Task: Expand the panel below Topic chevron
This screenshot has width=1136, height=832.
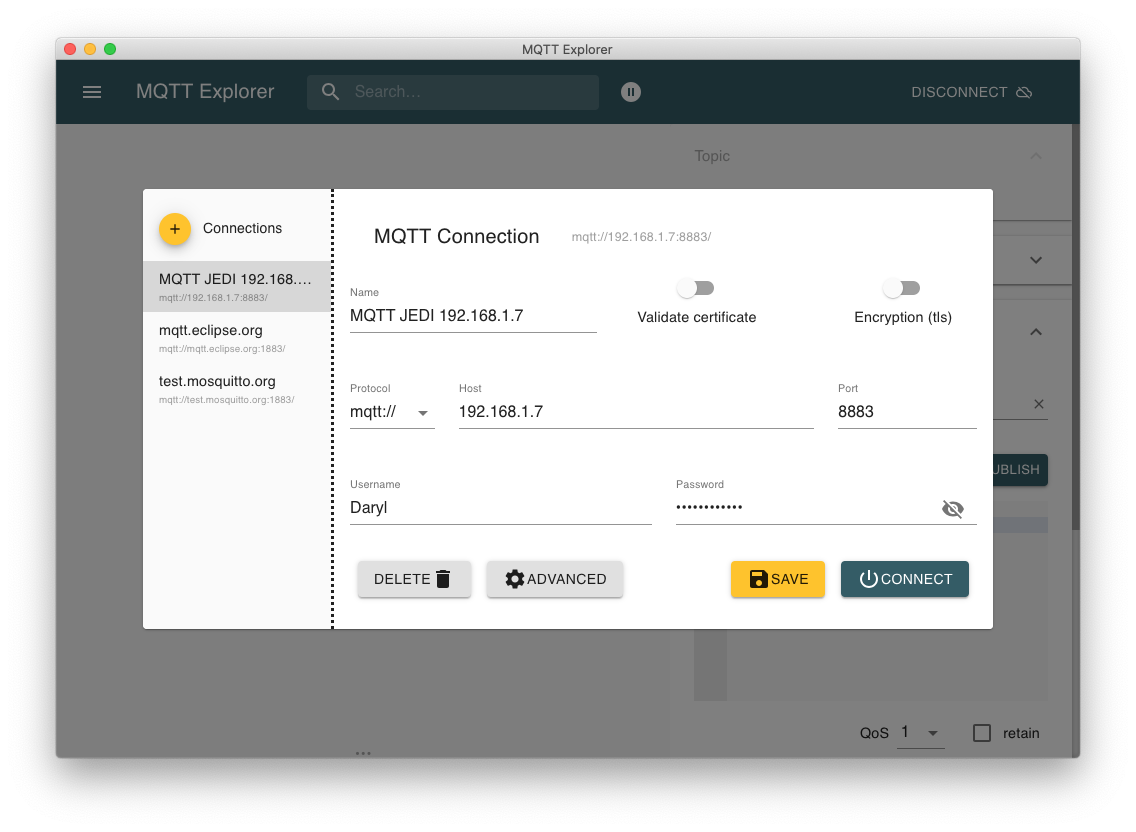Action: click(x=1036, y=260)
